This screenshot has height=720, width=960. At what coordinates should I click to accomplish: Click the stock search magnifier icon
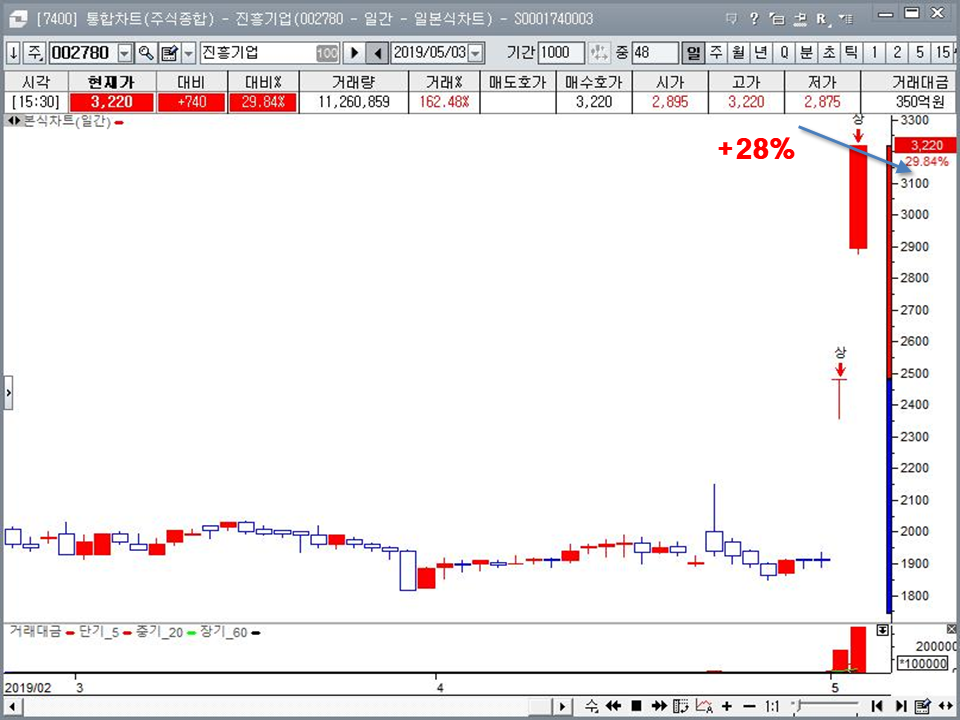146,53
